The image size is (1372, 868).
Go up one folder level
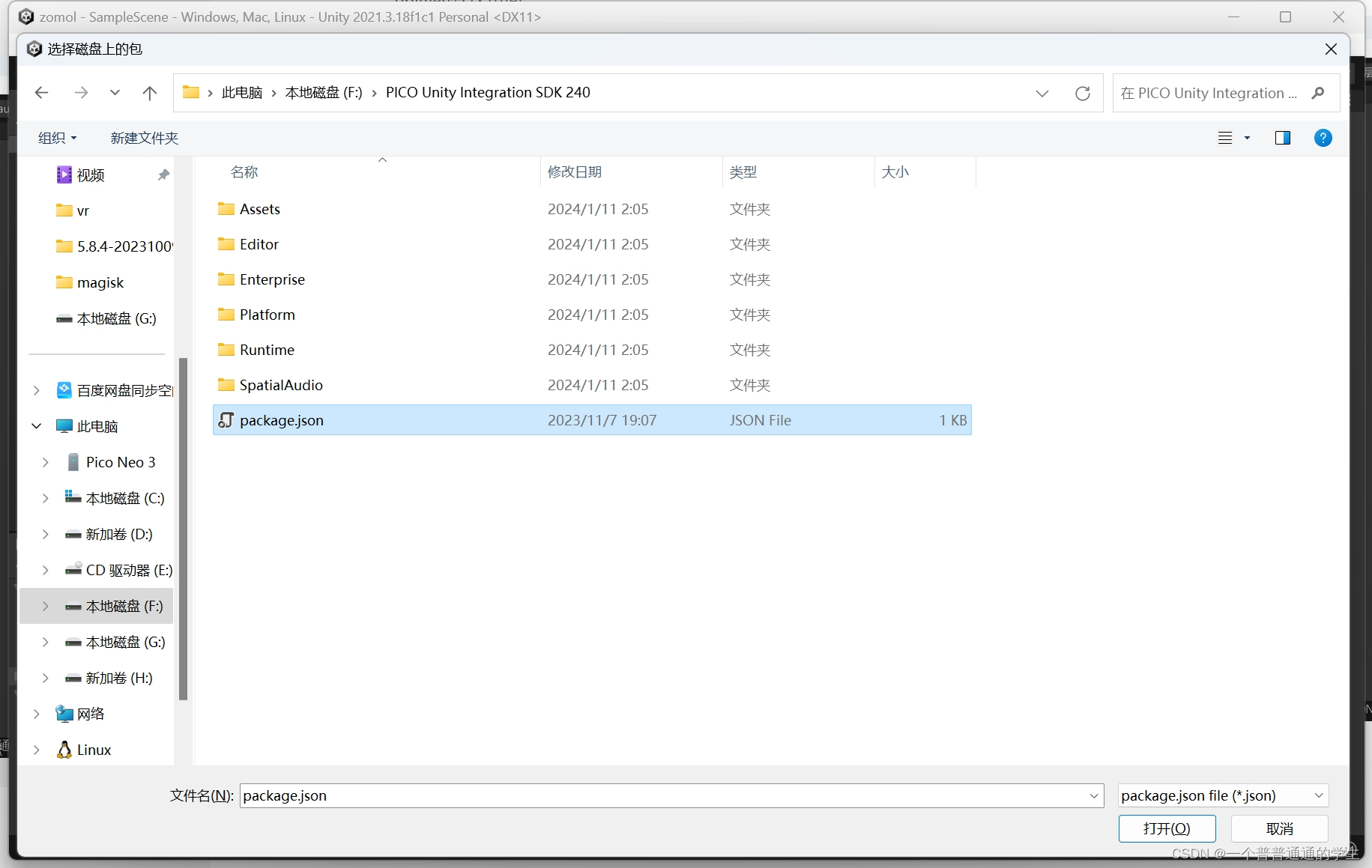[150, 93]
